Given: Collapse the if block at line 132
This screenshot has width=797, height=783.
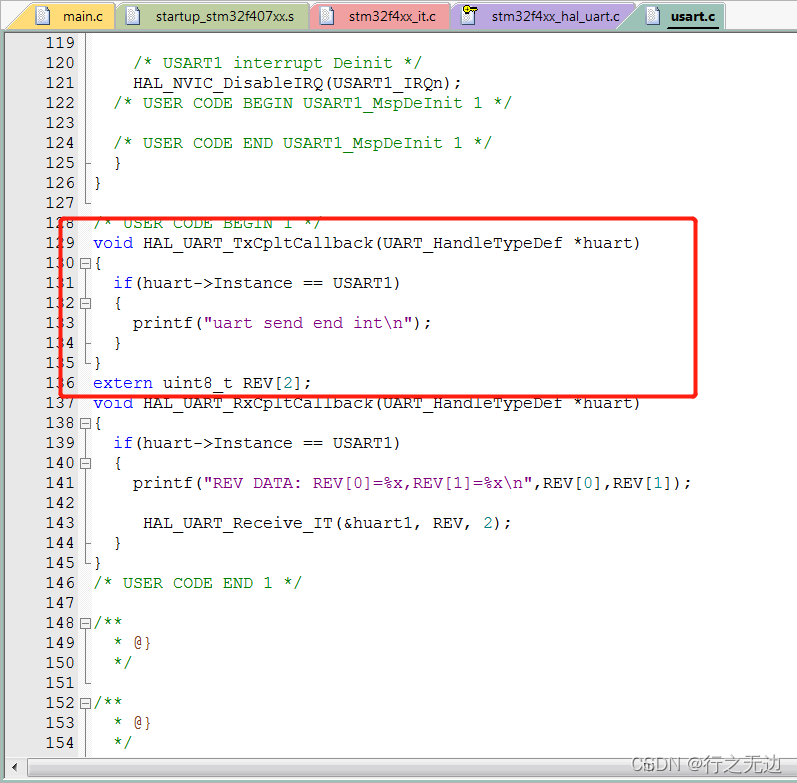Looking at the screenshot, I should [85, 304].
